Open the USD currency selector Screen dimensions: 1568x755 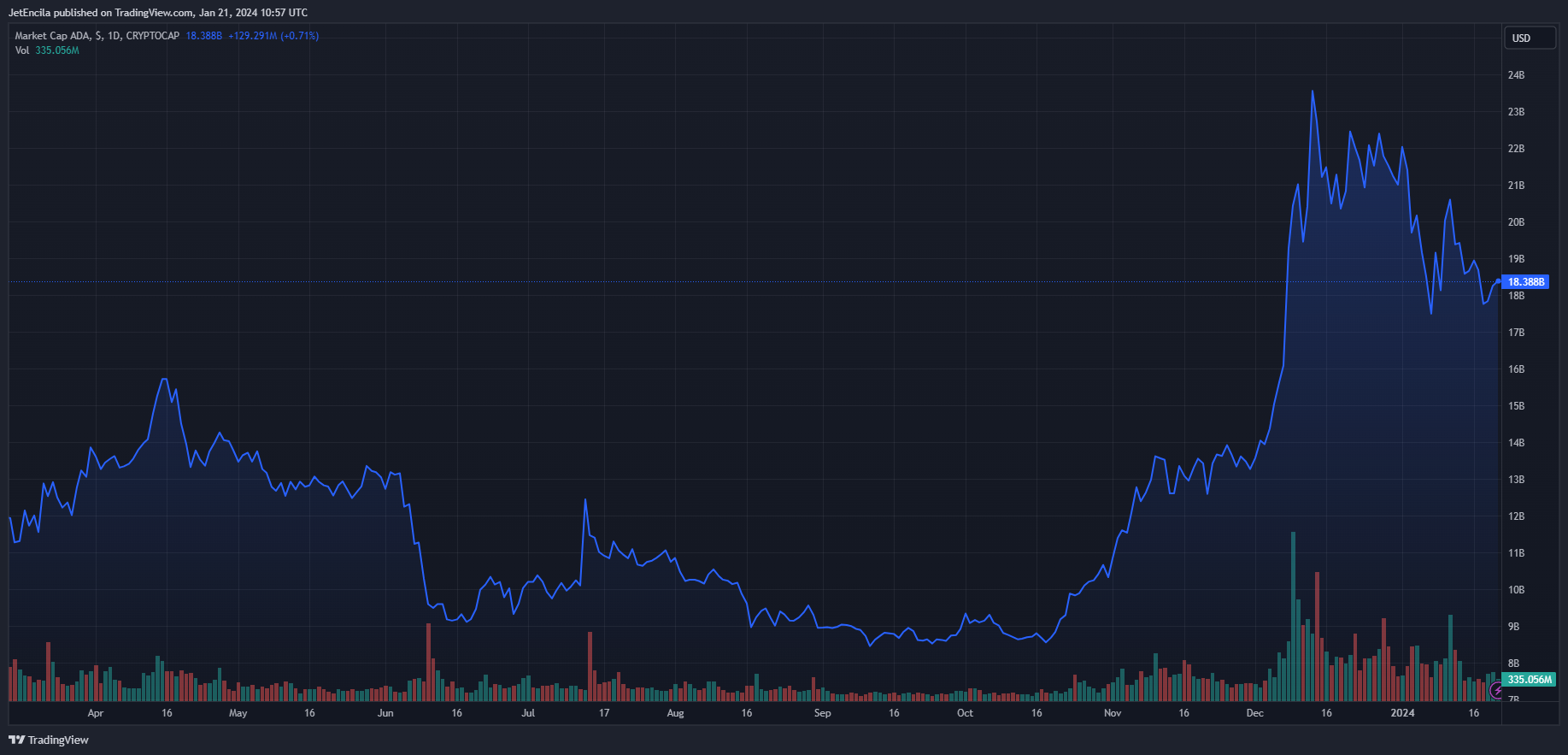[x=1529, y=38]
